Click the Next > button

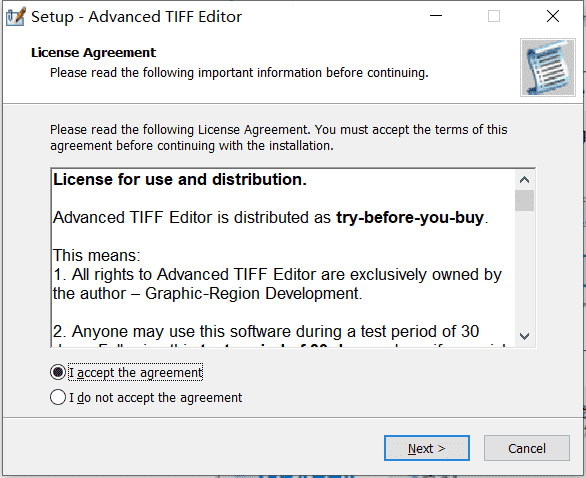pos(427,448)
